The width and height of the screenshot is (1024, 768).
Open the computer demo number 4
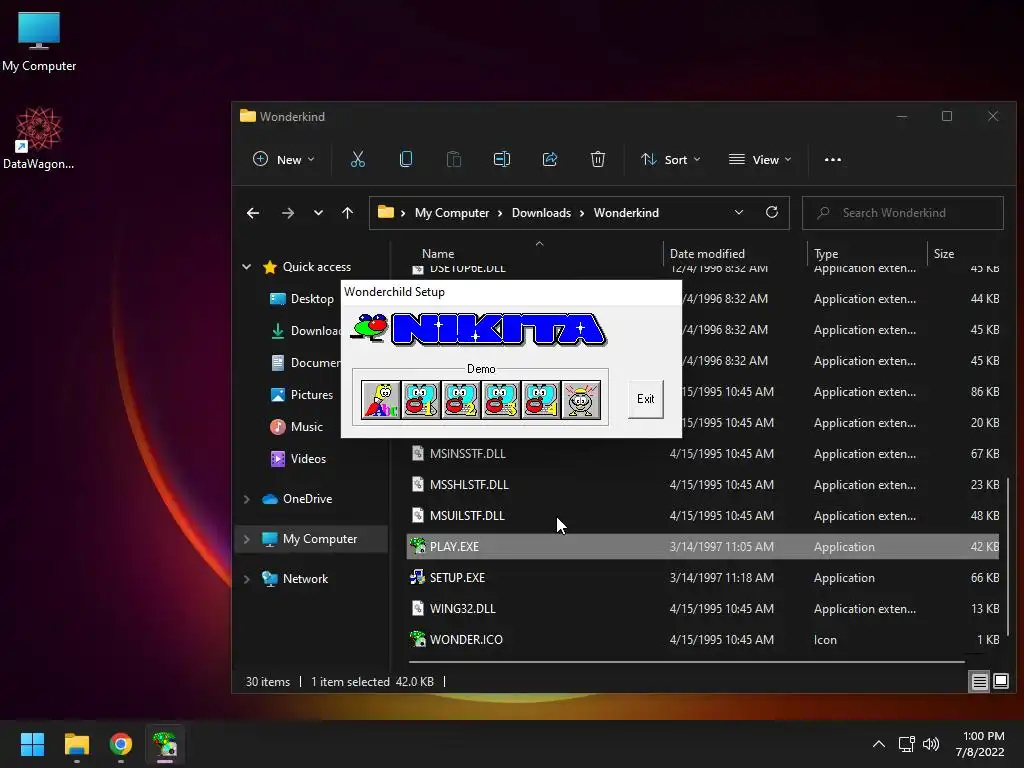click(x=541, y=400)
